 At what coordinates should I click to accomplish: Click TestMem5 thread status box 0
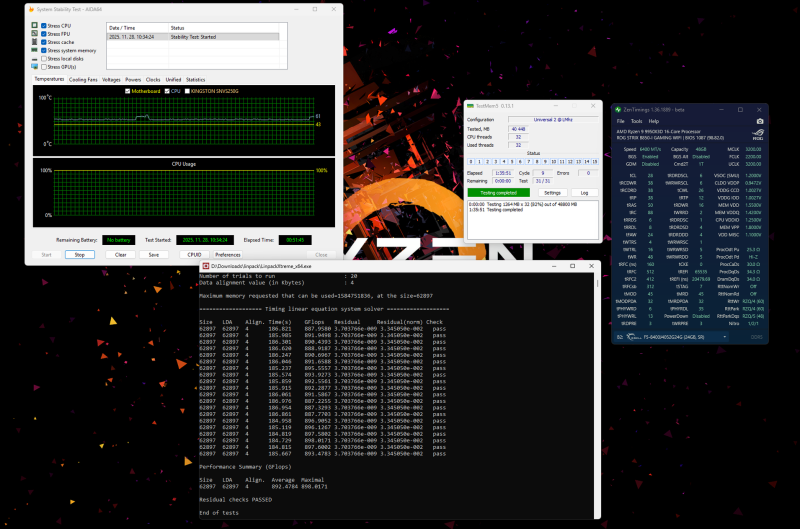point(471,162)
